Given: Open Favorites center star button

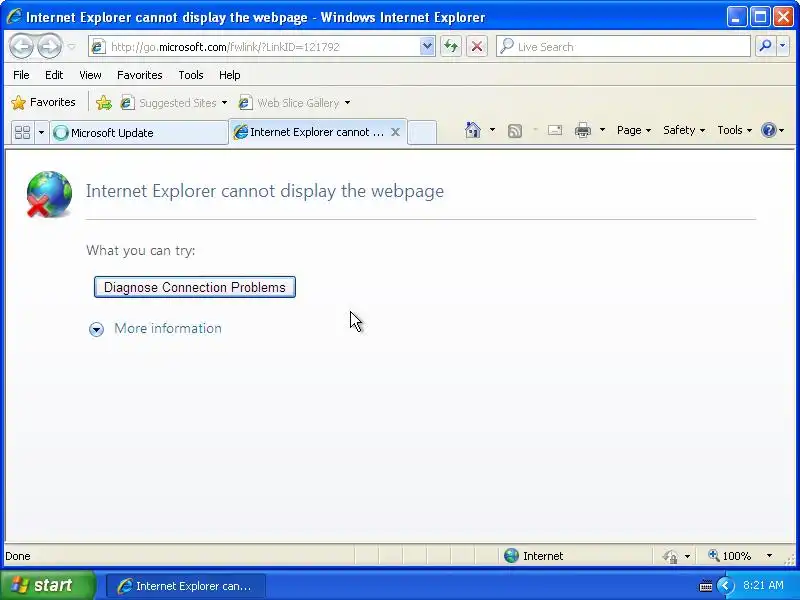Looking at the screenshot, I should click(43, 103).
